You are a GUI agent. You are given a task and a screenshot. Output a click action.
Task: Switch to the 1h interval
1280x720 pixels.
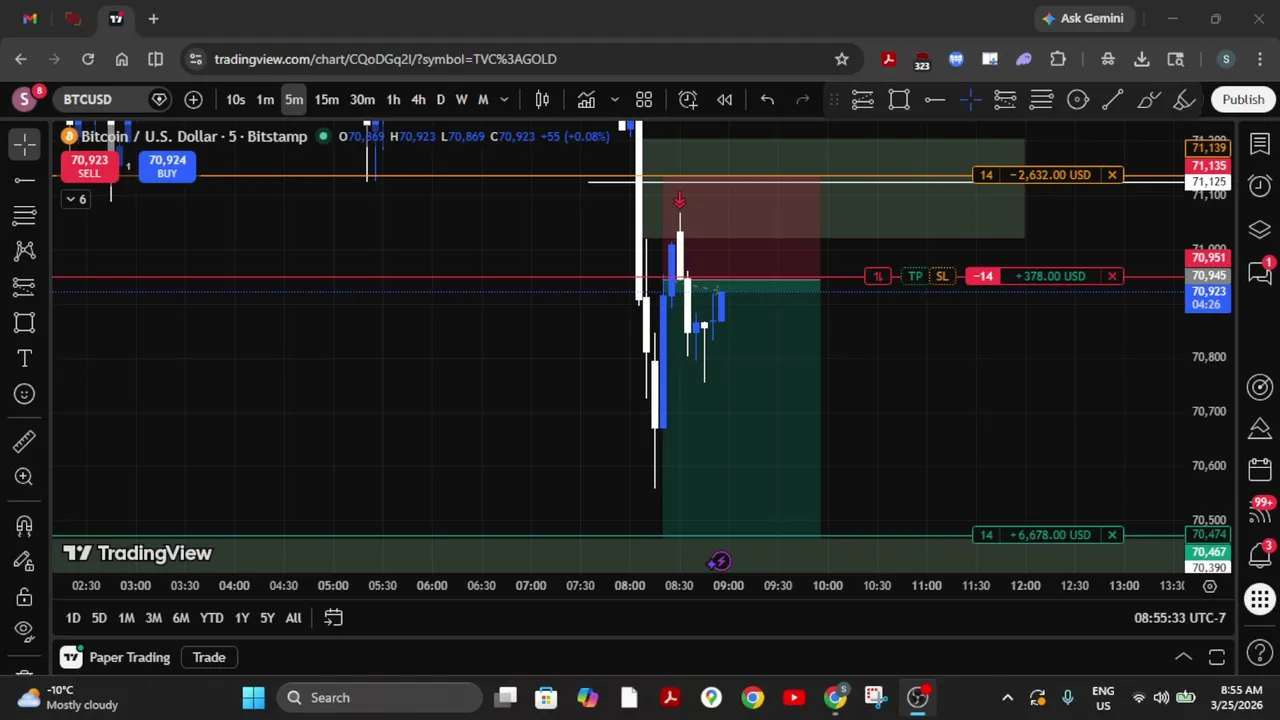393,99
